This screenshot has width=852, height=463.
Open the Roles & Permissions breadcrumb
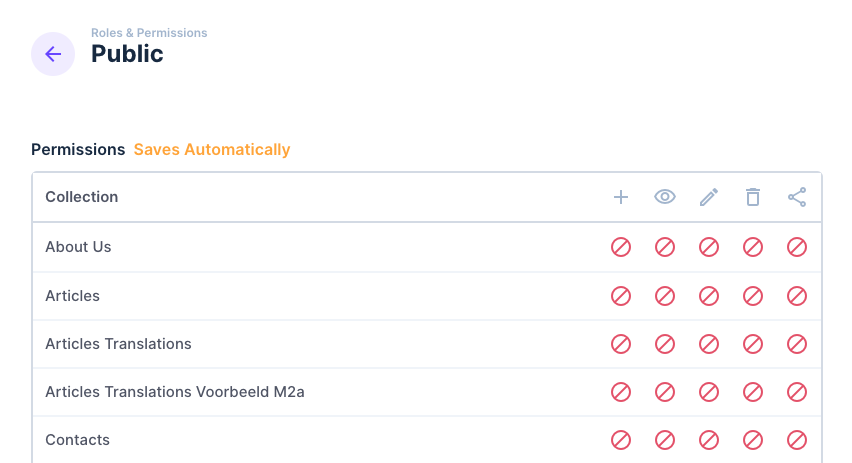point(149,33)
